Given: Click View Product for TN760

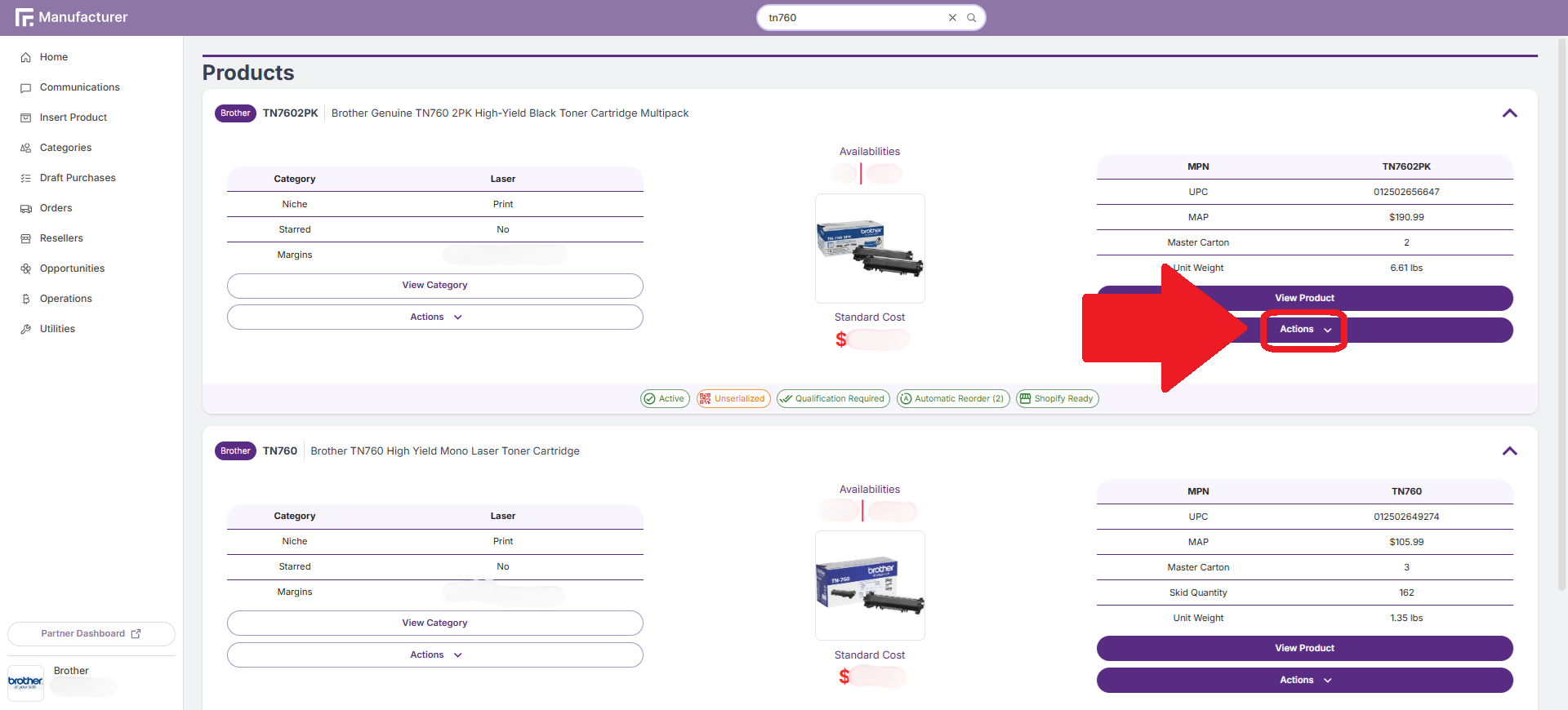Looking at the screenshot, I should pos(1305,649).
